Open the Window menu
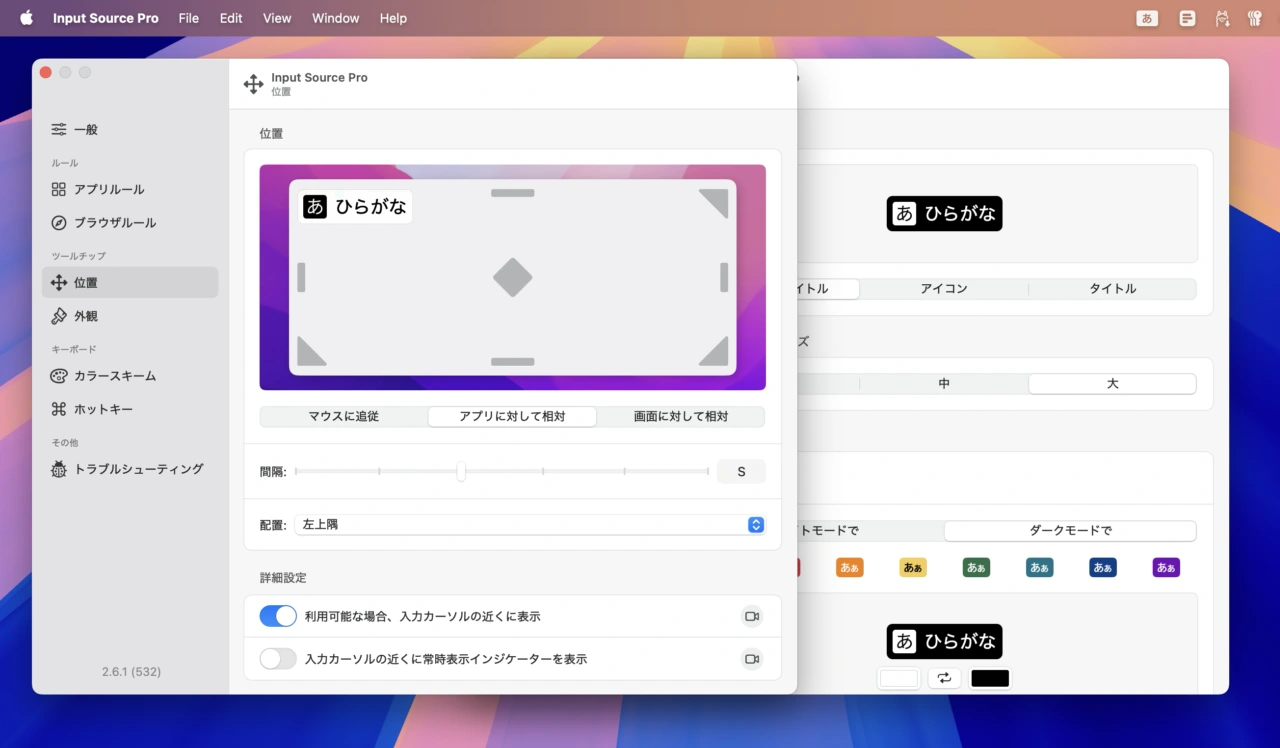The height and width of the screenshot is (748, 1280). pyautogui.click(x=335, y=18)
